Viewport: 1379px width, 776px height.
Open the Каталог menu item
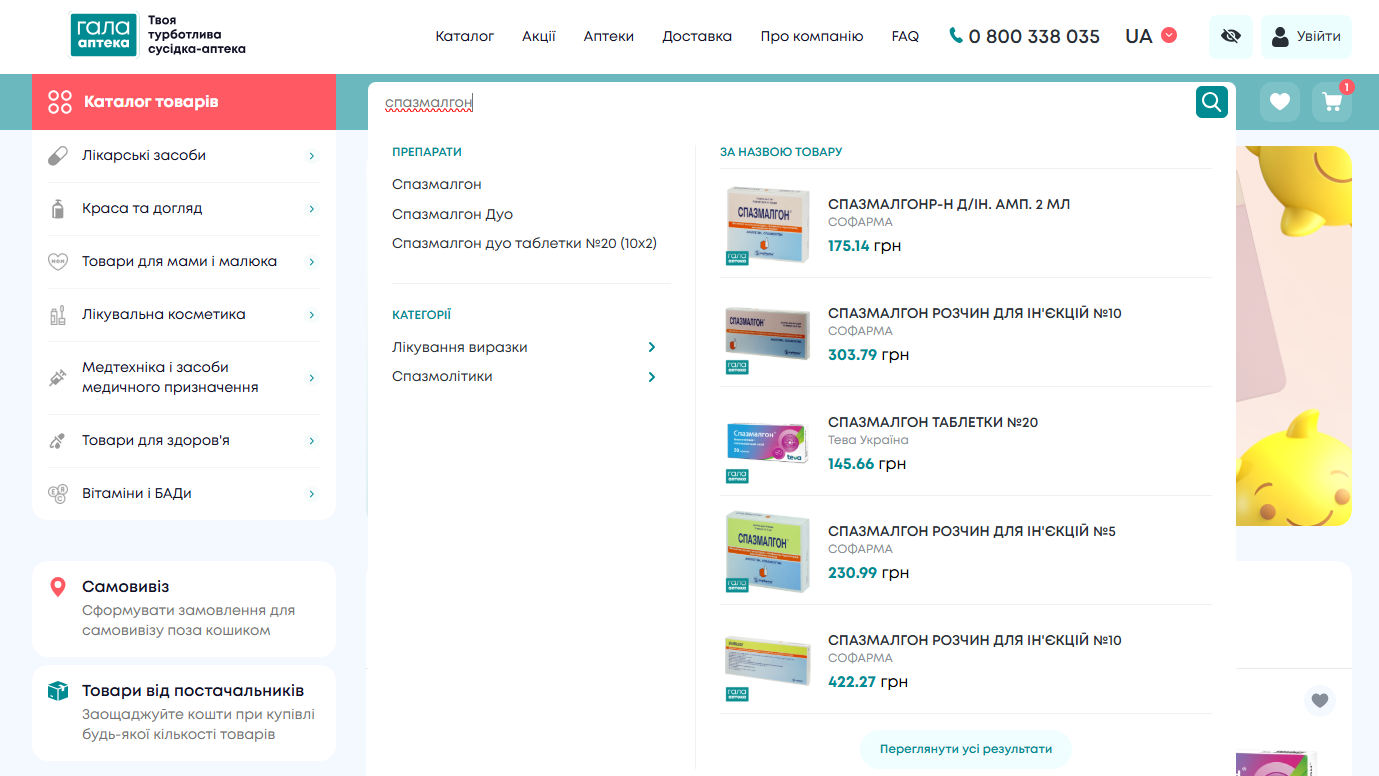(465, 36)
